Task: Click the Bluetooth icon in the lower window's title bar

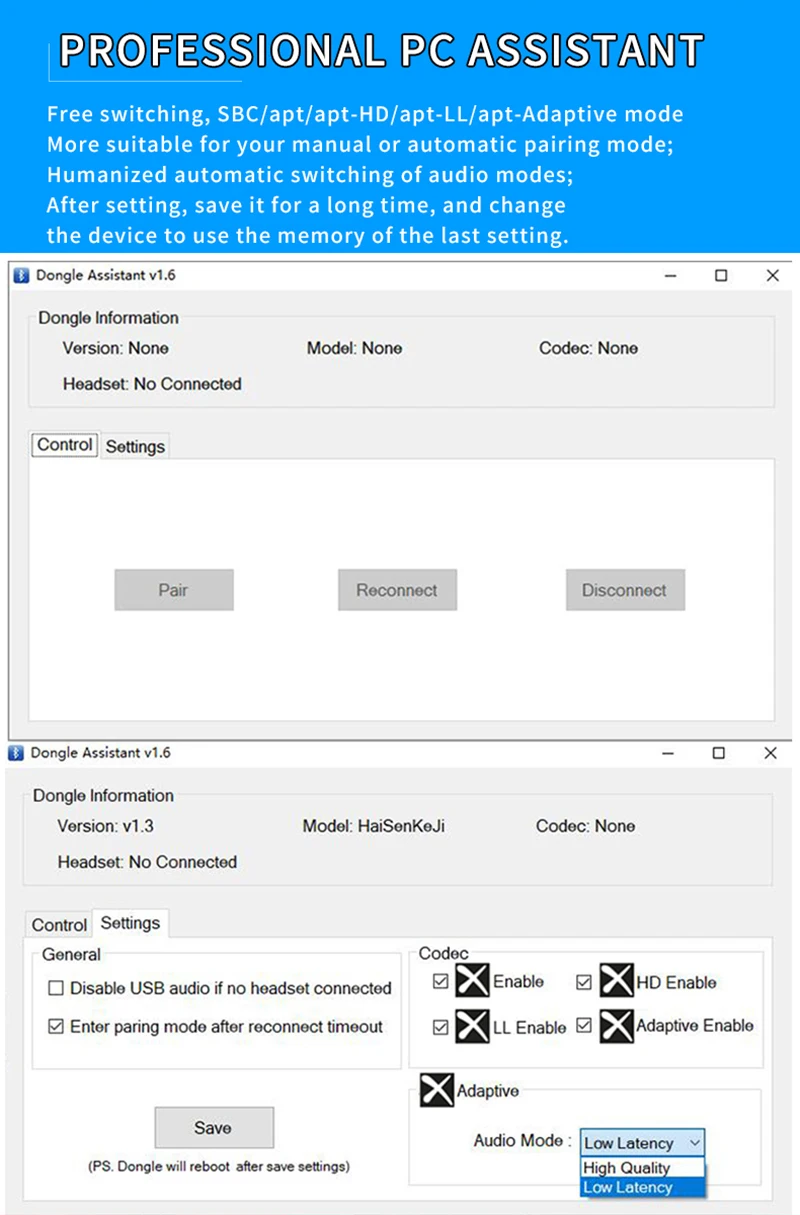Action: [x=17, y=753]
